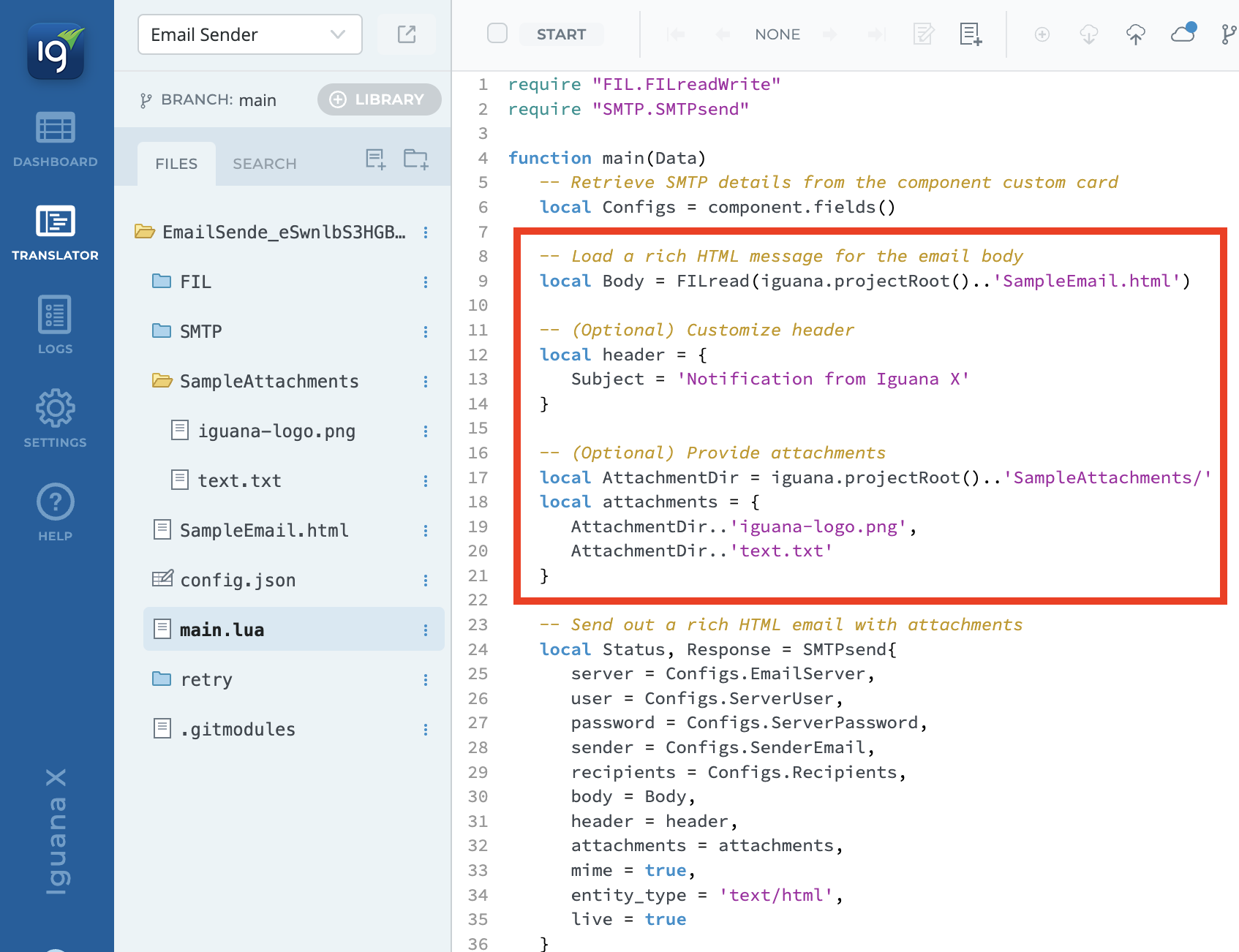Open the Email Sender component dropdown
The width and height of the screenshot is (1239, 952).
coord(249,34)
